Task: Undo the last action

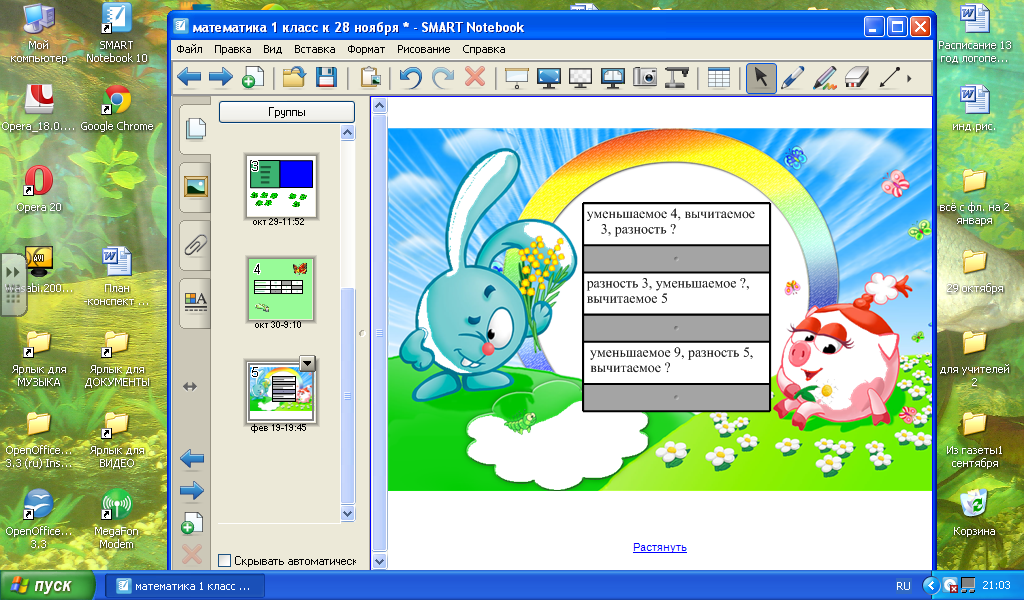Action: (411, 78)
